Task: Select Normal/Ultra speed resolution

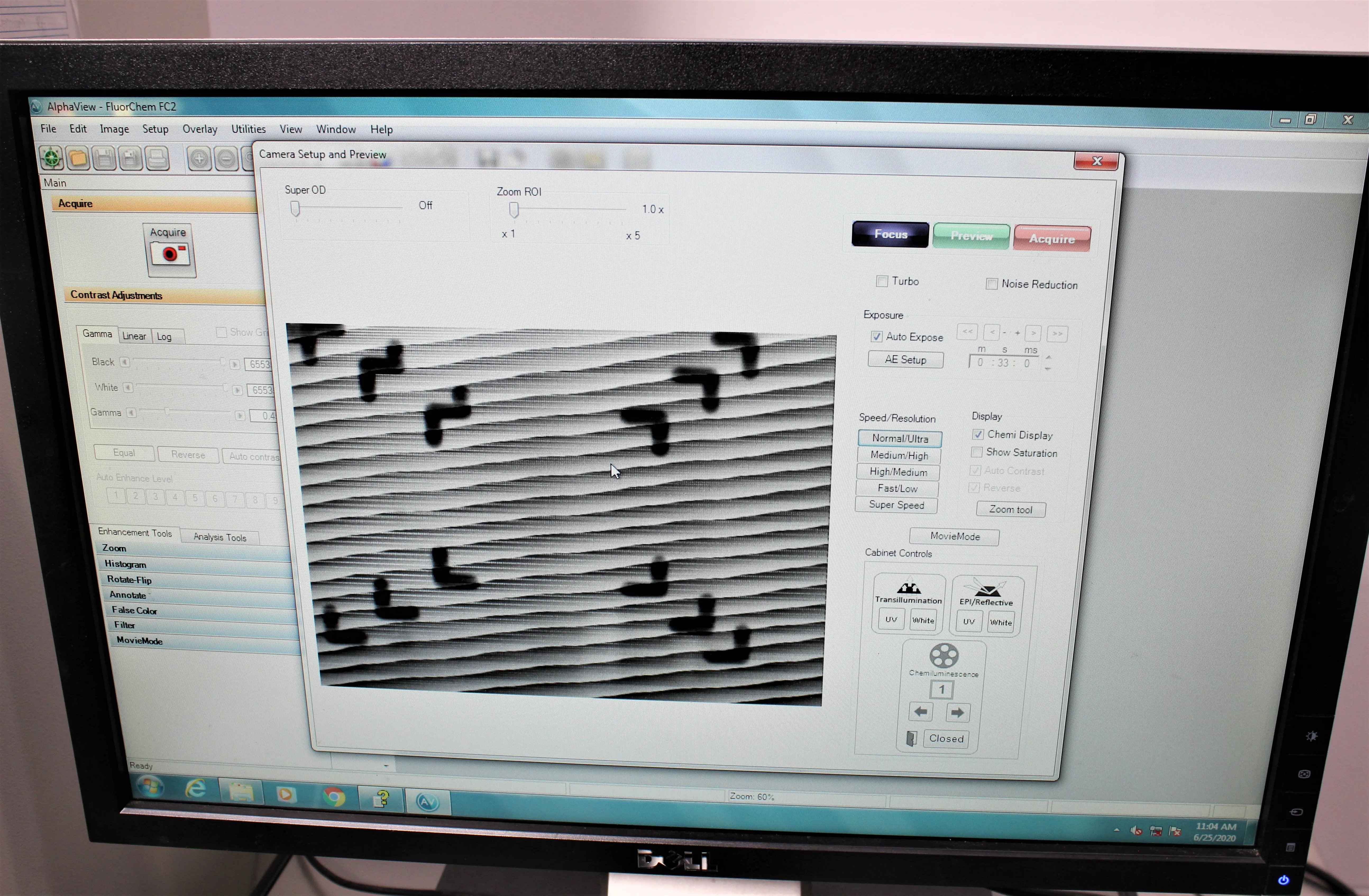Action: [900, 438]
